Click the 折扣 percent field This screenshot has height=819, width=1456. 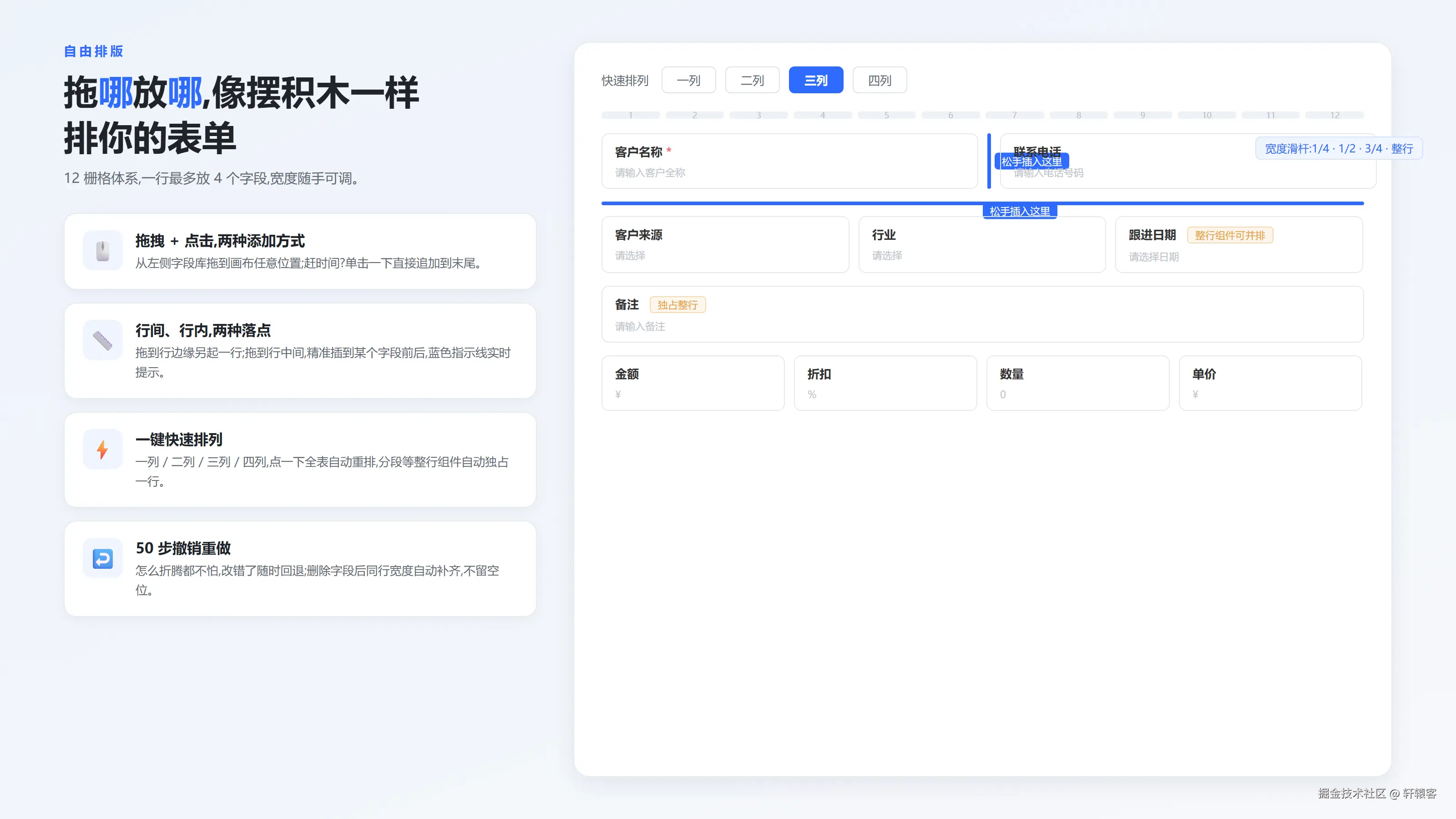pos(885,383)
